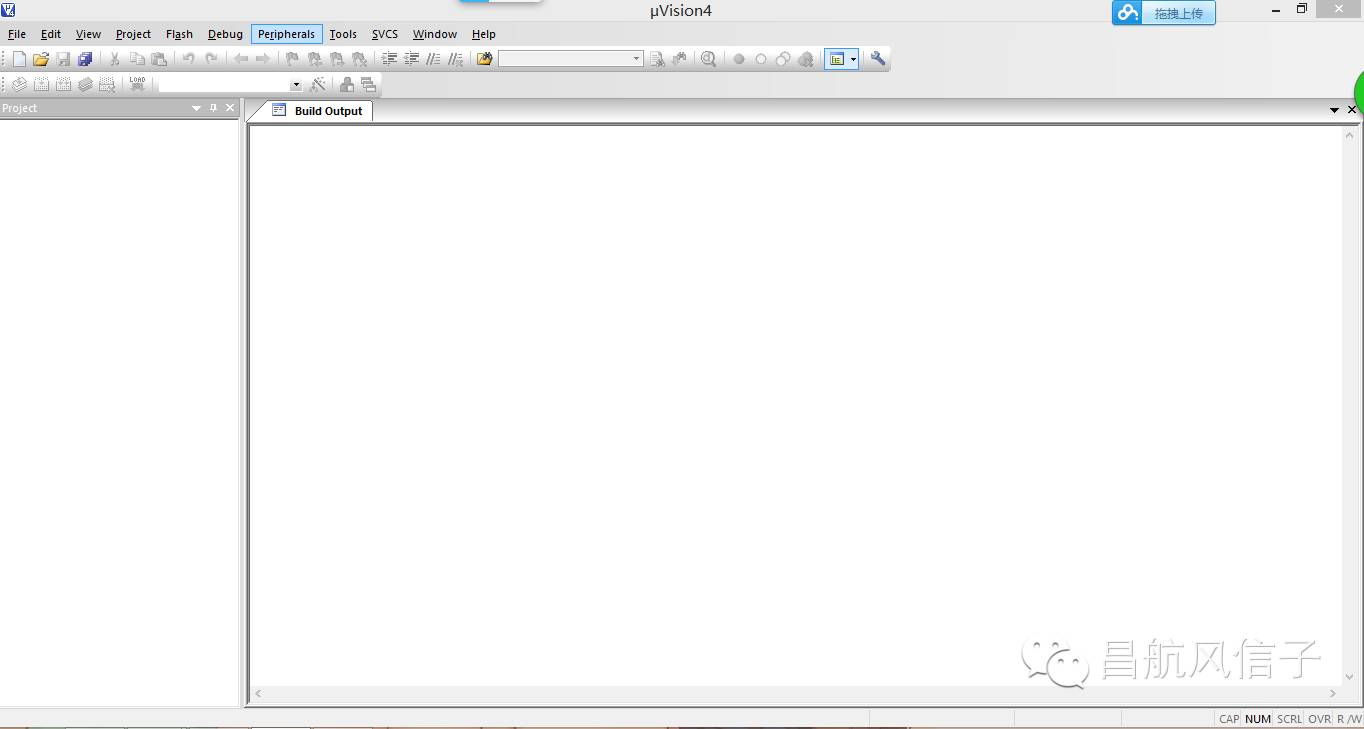This screenshot has height=729, width=1364.
Task: Click the Navigate Forwards arrow
Action: pos(262,59)
